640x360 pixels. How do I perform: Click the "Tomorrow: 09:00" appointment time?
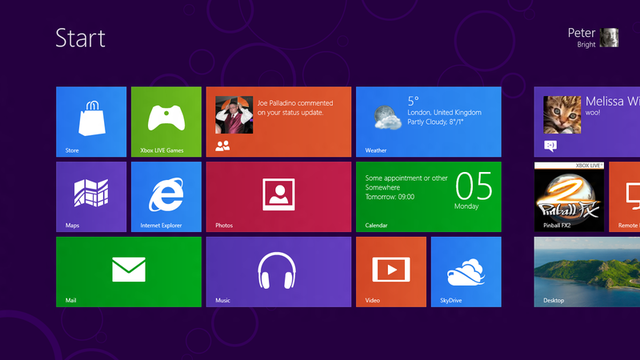(390, 197)
